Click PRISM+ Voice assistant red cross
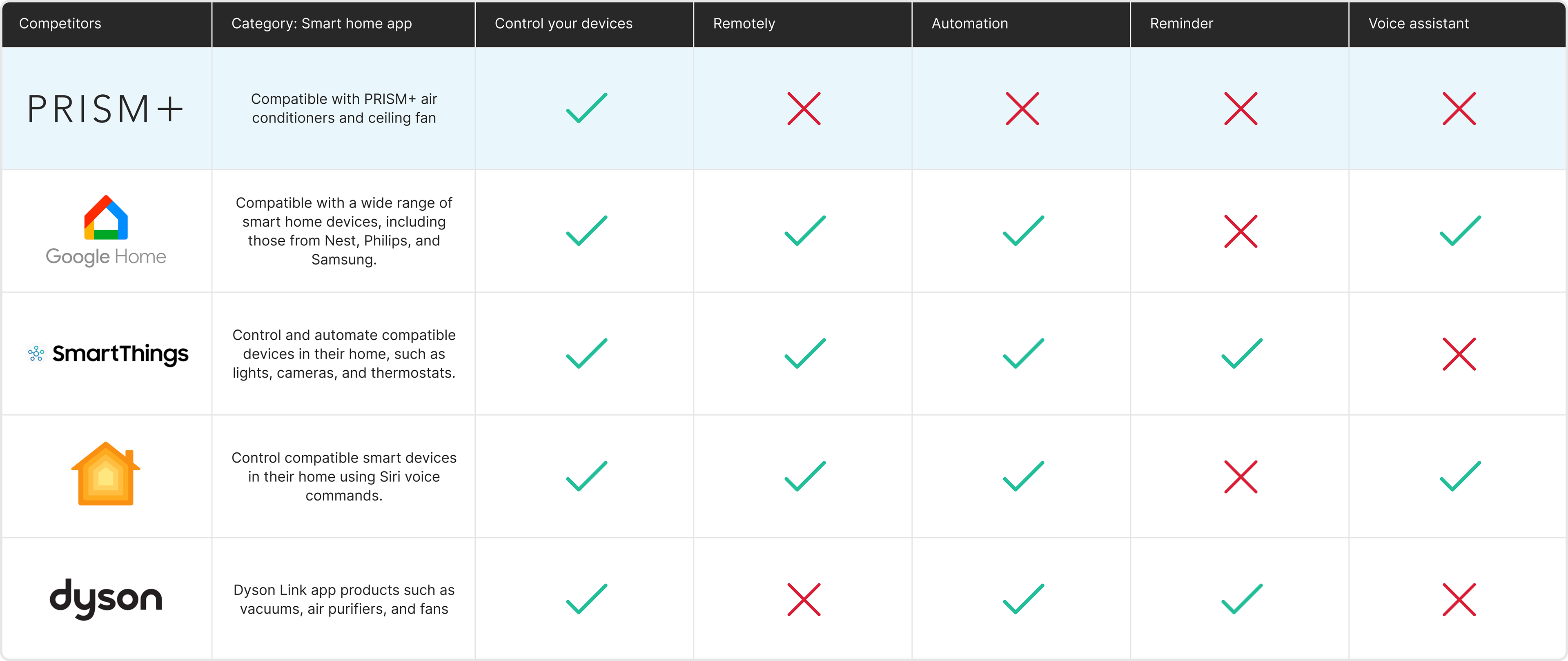 1459,108
